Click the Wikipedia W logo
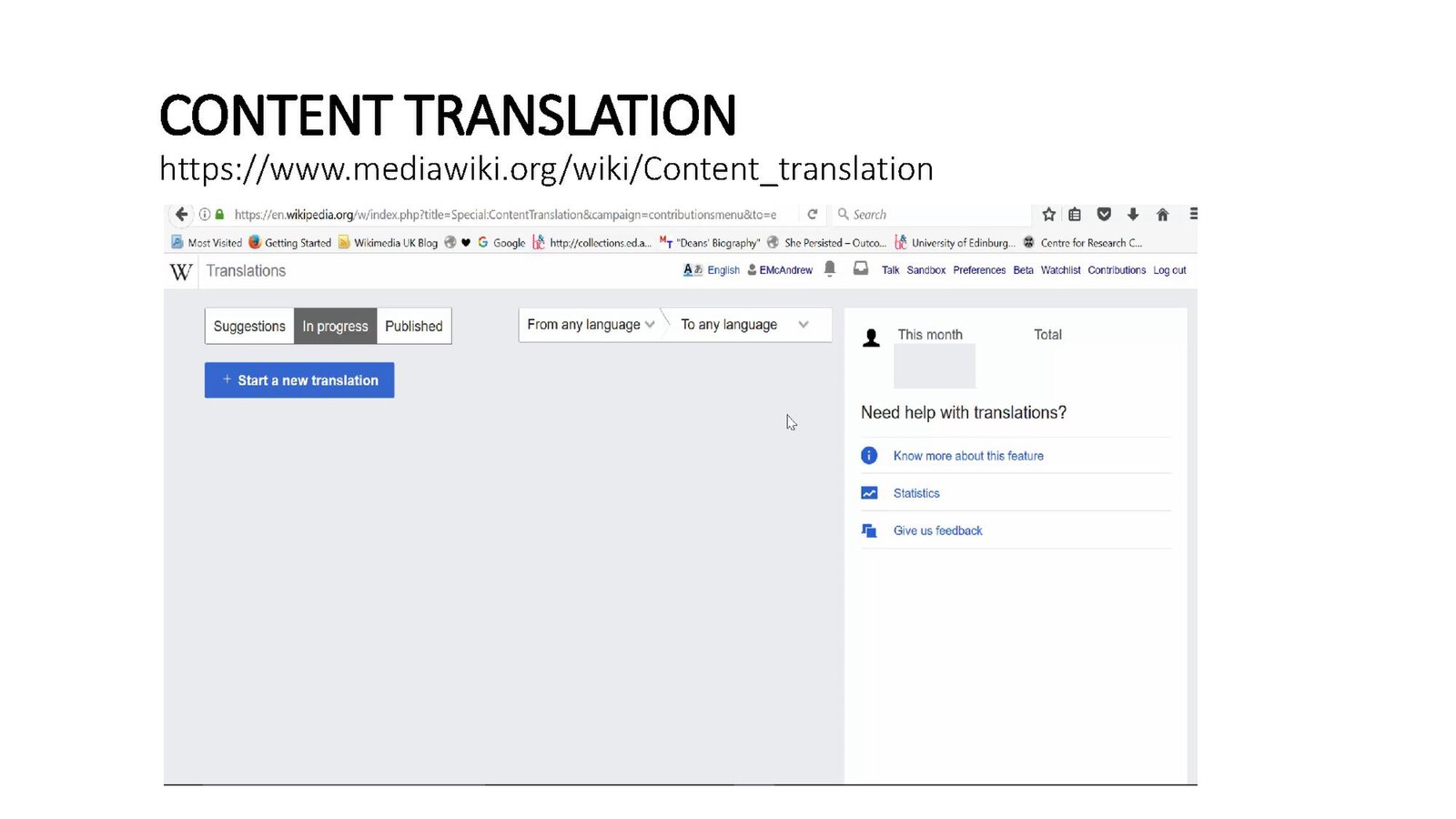Screen dimensions: 1456x819 pos(181,271)
